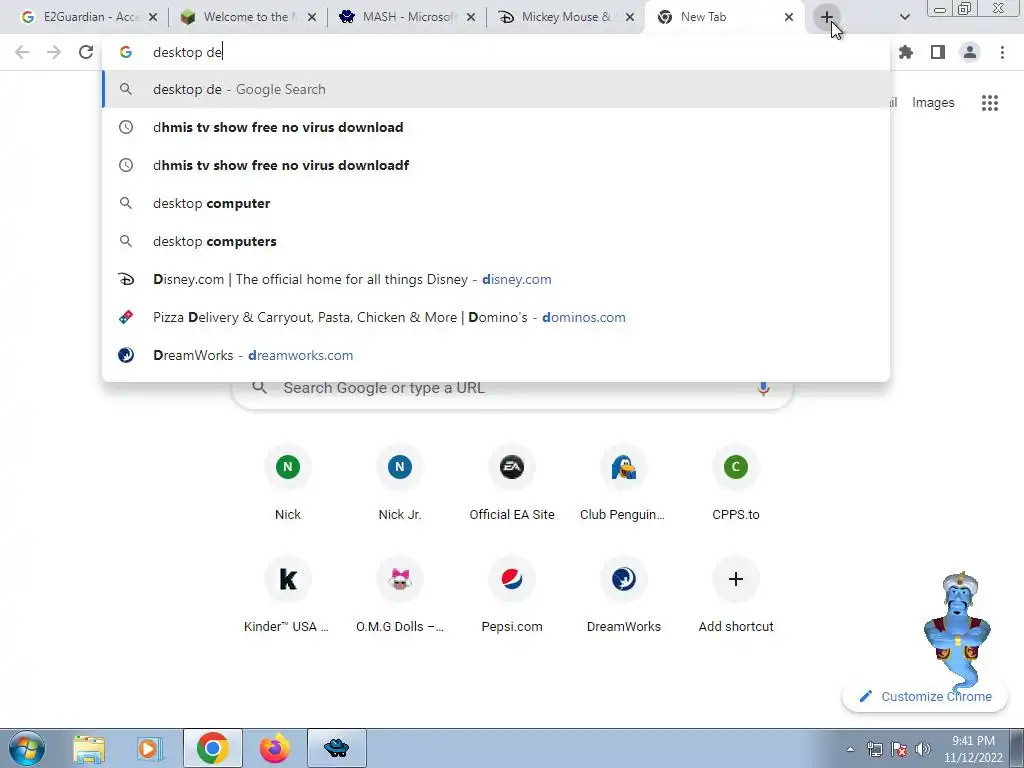Open File Explorer from the taskbar
This screenshot has width=1024, height=768.
coord(89,748)
